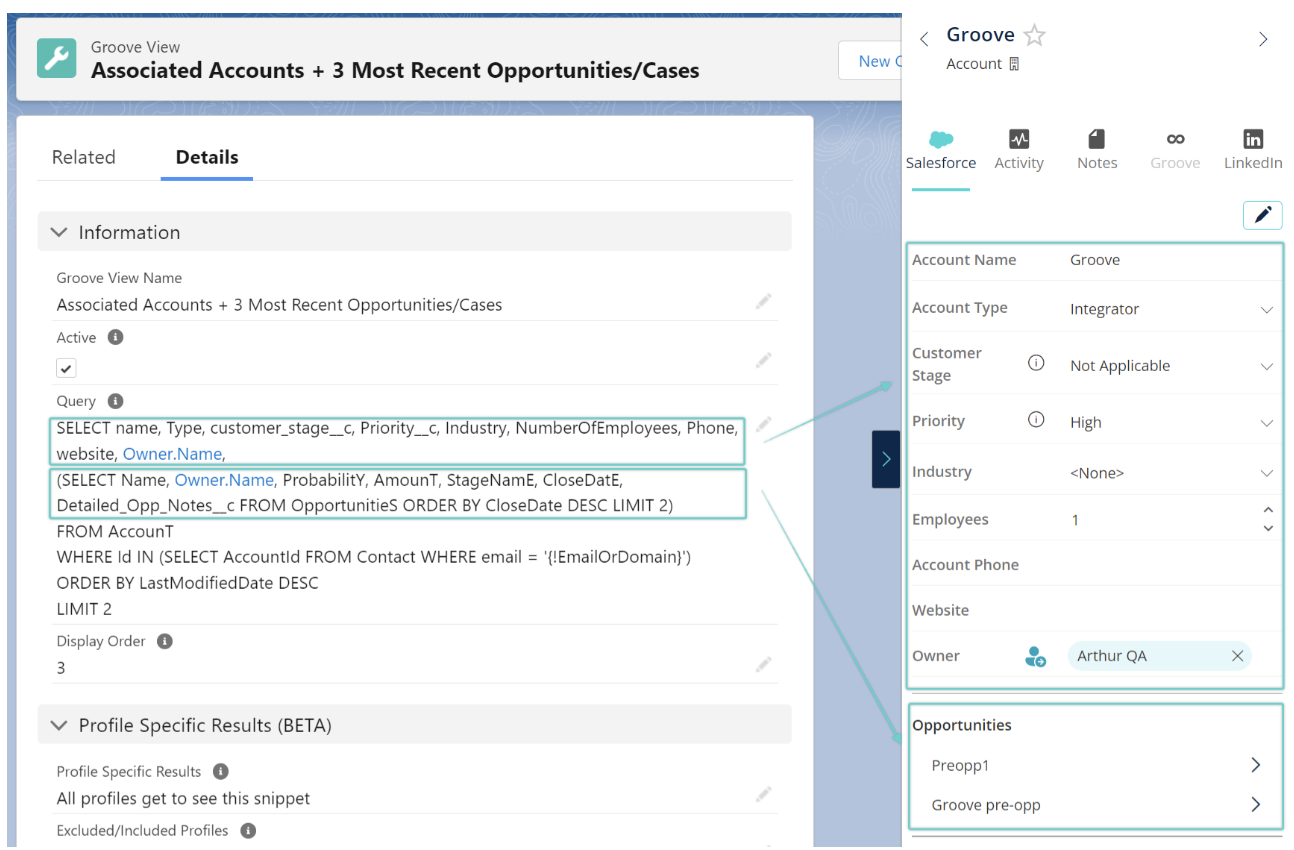Click the Opportunities heading
Screen dimensions: 1294x850
[x=961, y=726]
